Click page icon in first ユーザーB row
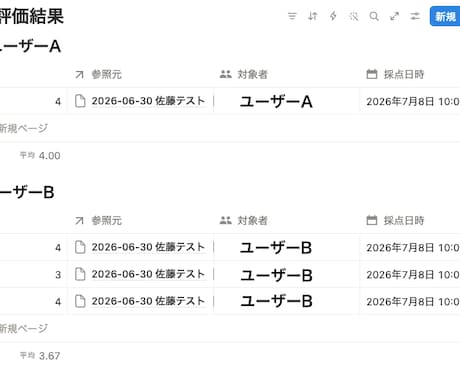The width and height of the screenshot is (460, 380). 80,247
